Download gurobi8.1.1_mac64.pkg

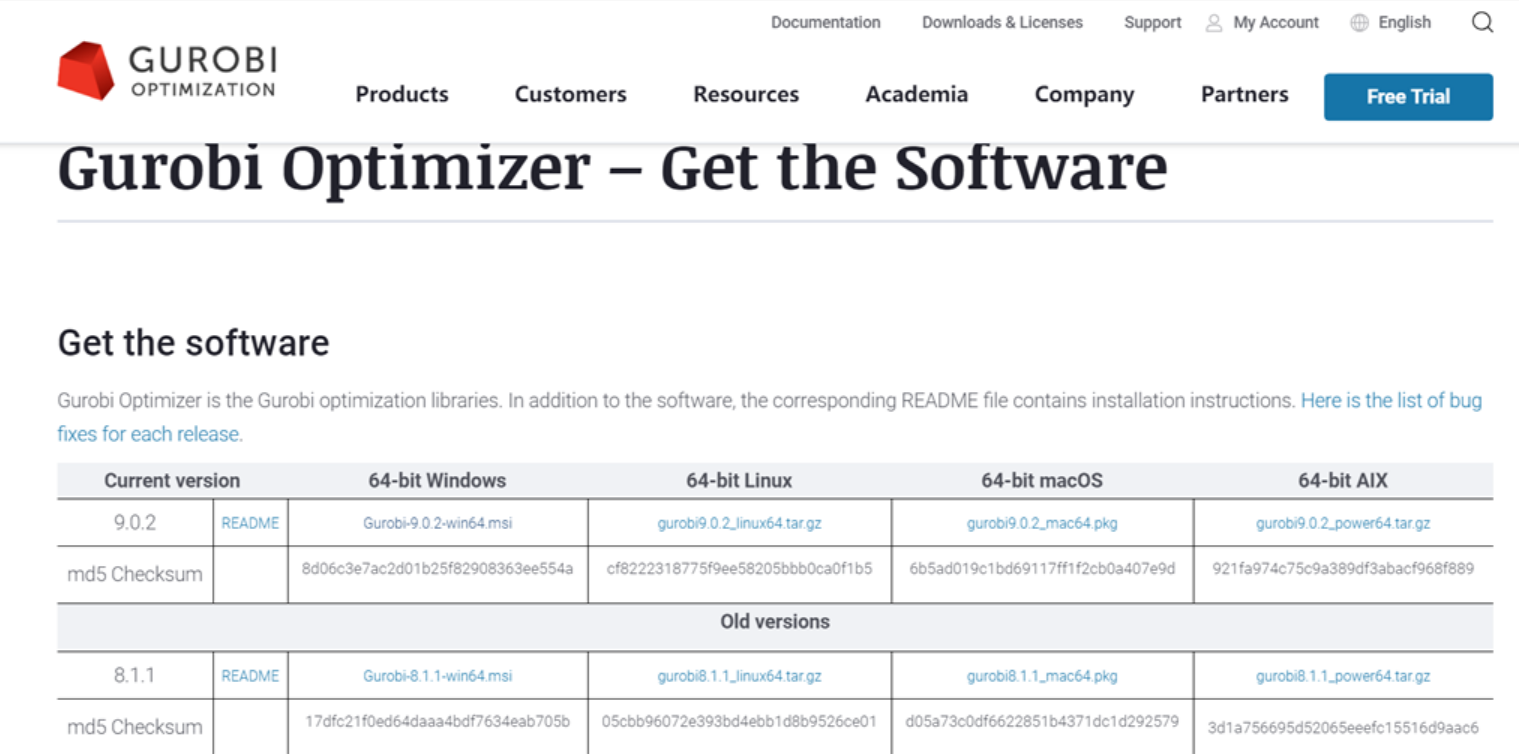pos(1042,676)
